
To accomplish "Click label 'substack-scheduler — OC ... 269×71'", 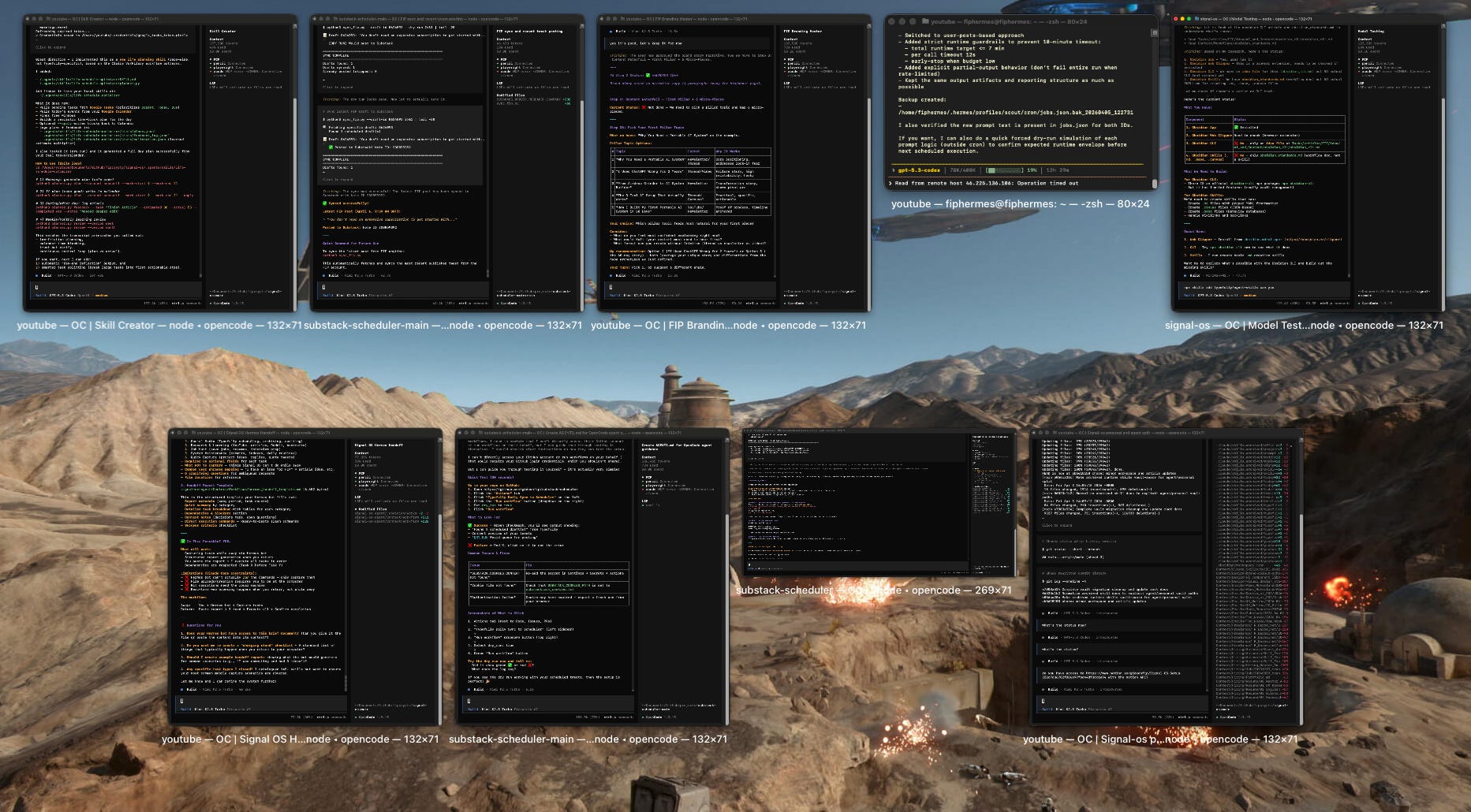I will (873, 590).
